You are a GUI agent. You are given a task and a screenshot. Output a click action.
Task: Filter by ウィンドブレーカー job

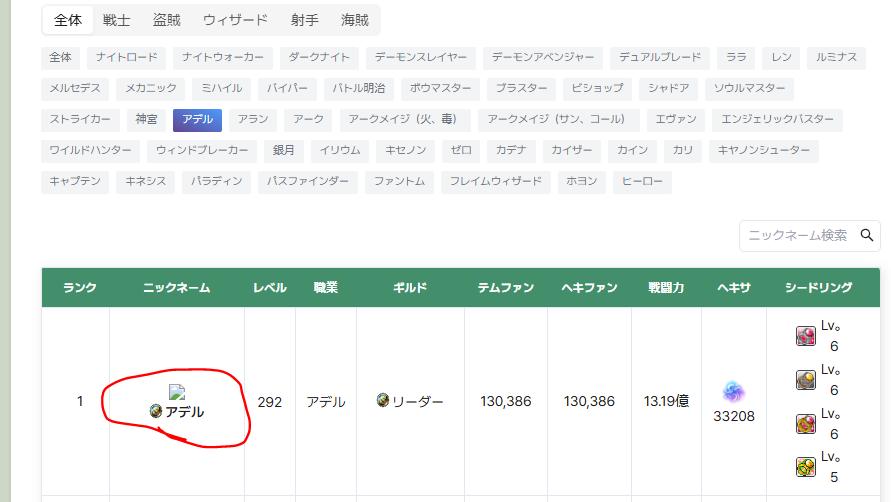tap(202, 151)
